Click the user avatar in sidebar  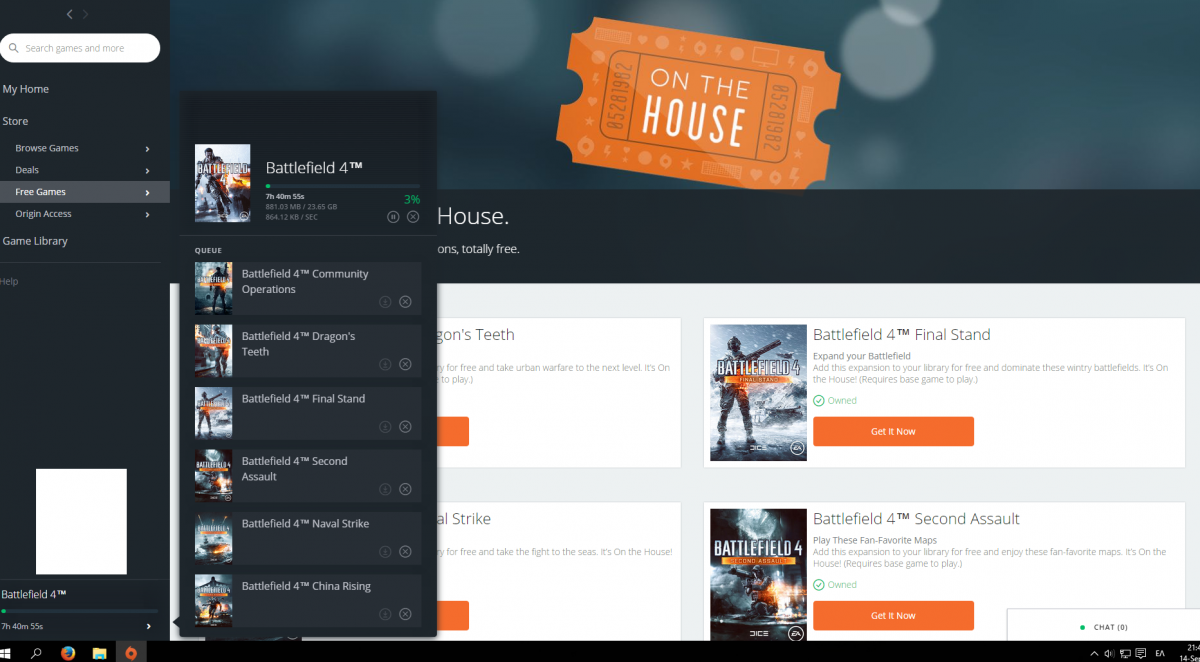pos(81,521)
